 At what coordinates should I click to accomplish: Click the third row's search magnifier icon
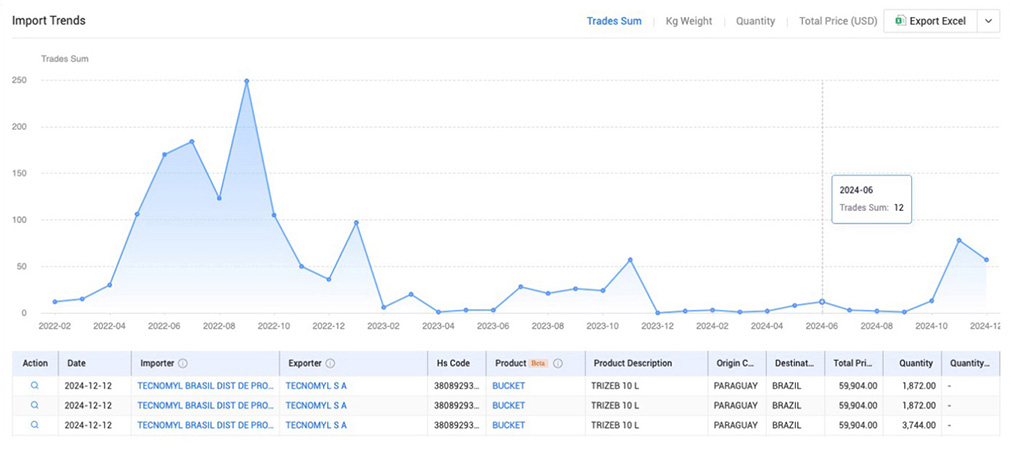point(35,425)
